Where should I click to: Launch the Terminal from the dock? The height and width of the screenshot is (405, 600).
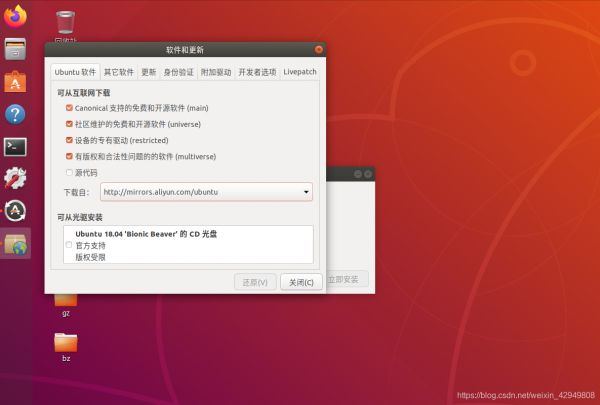point(15,147)
